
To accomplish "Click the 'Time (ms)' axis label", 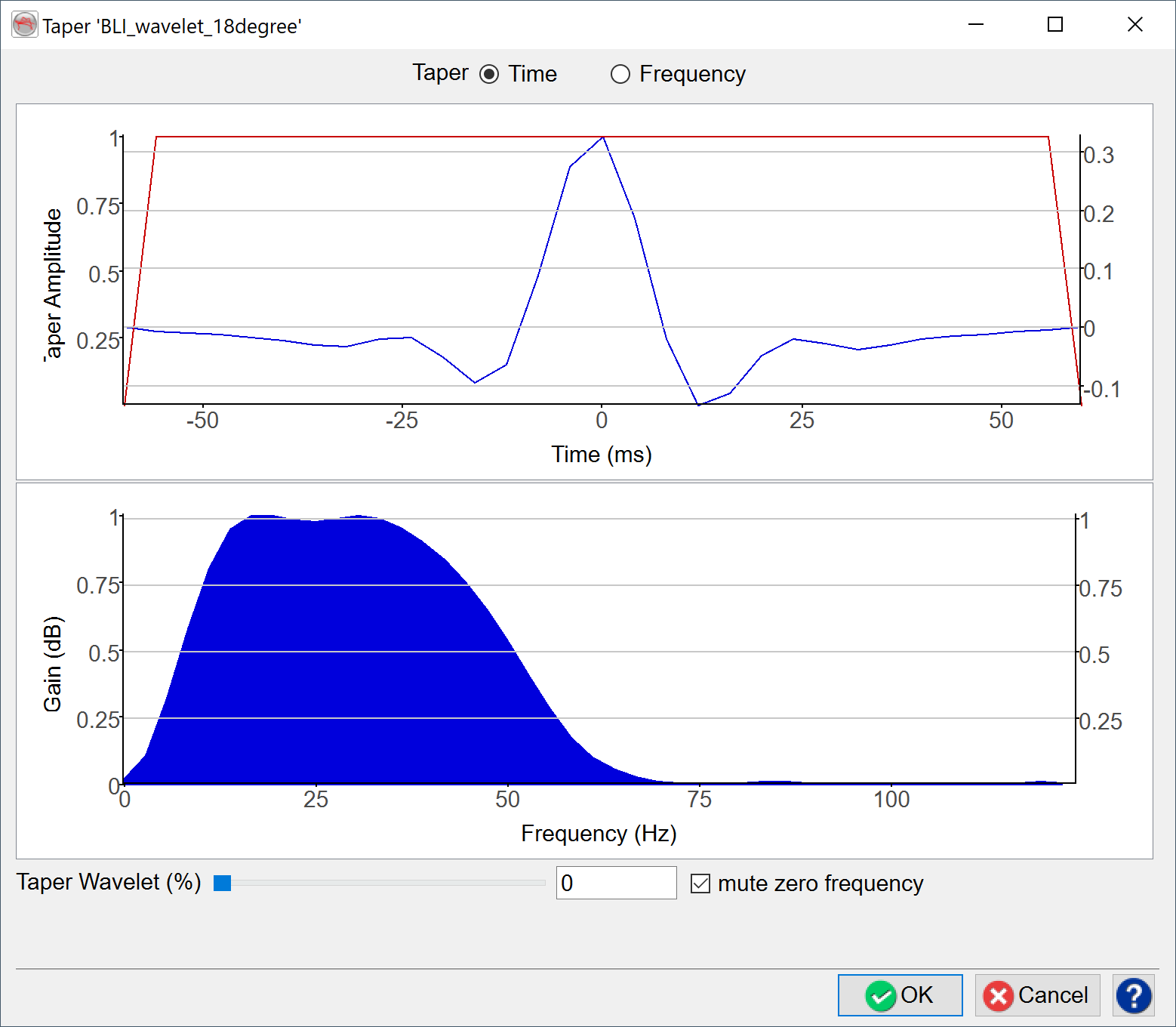I will pyautogui.click(x=602, y=455).
